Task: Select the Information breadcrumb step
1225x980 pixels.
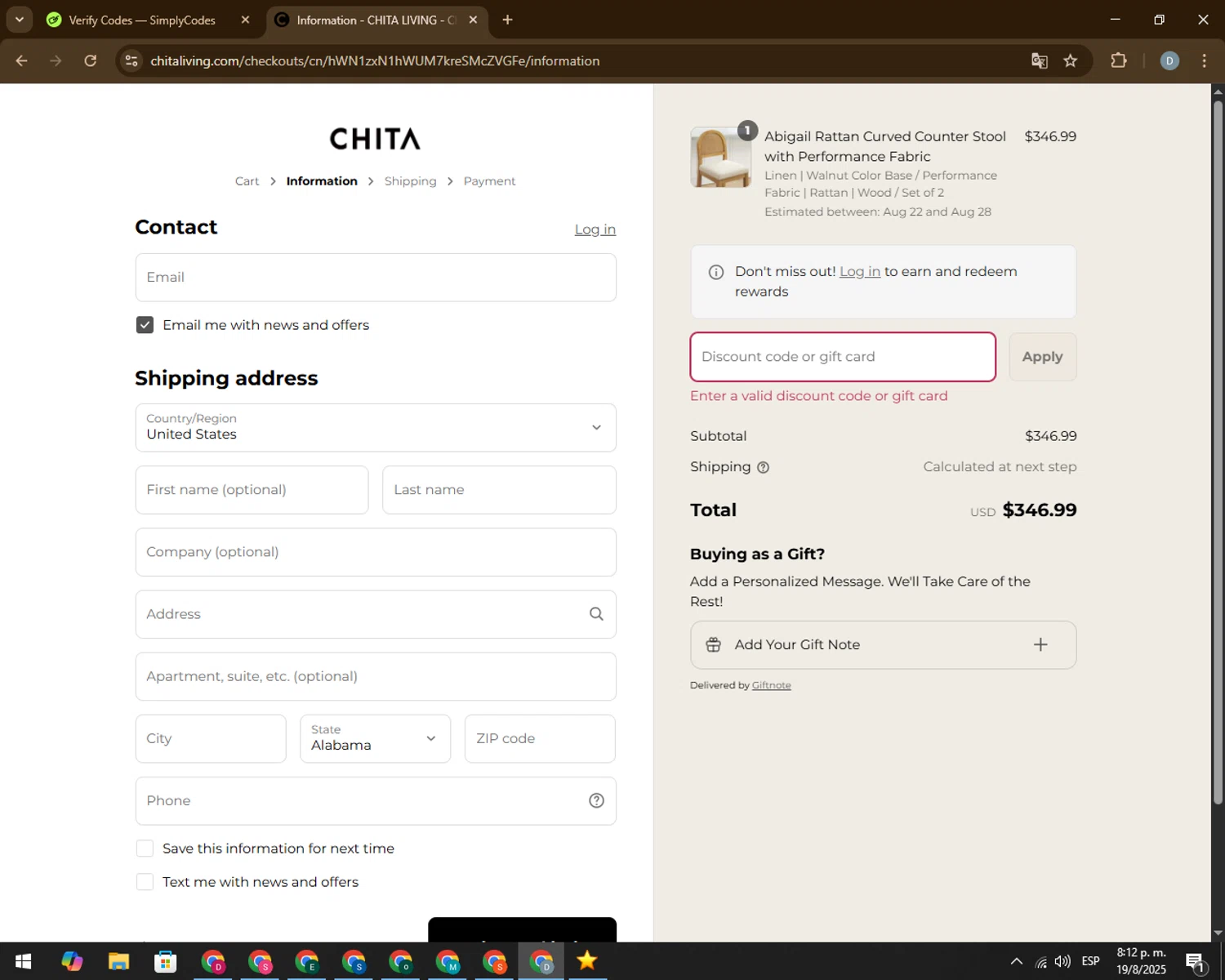Action: tap(322, 181)
